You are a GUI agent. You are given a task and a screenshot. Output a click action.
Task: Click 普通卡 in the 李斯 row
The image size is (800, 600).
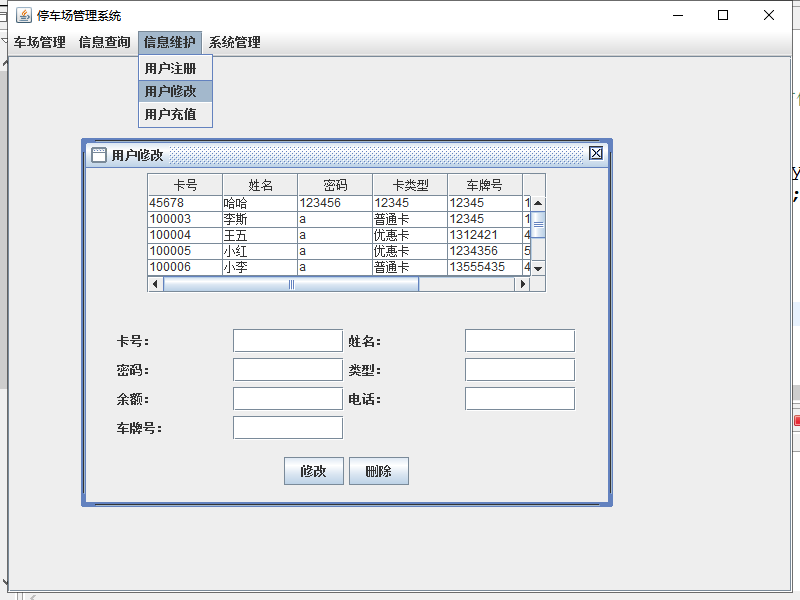[x=410, y=219]
